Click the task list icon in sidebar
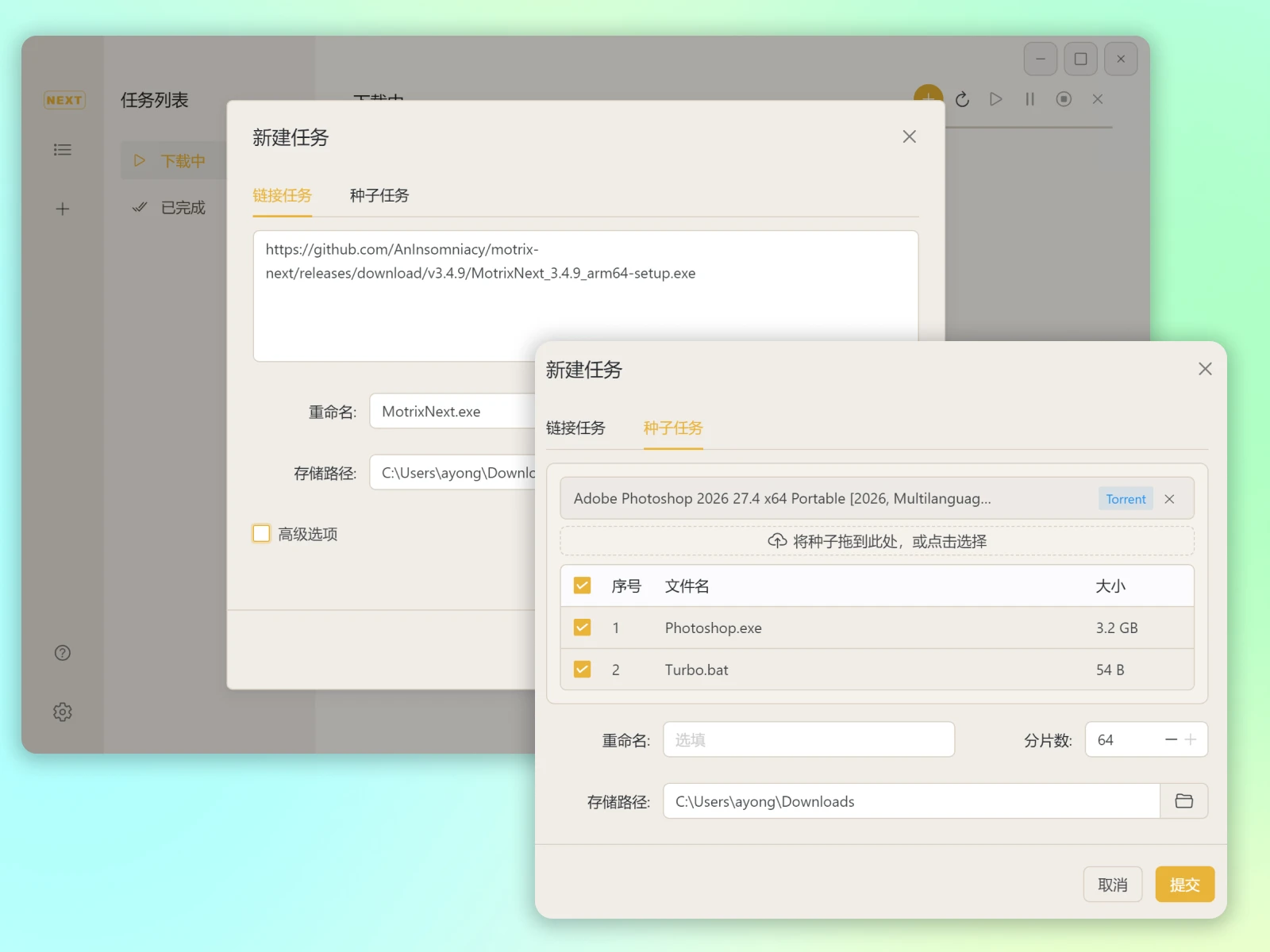This screenshot has width=1270, height=952. pyautogui.click(x=62, y=150)
